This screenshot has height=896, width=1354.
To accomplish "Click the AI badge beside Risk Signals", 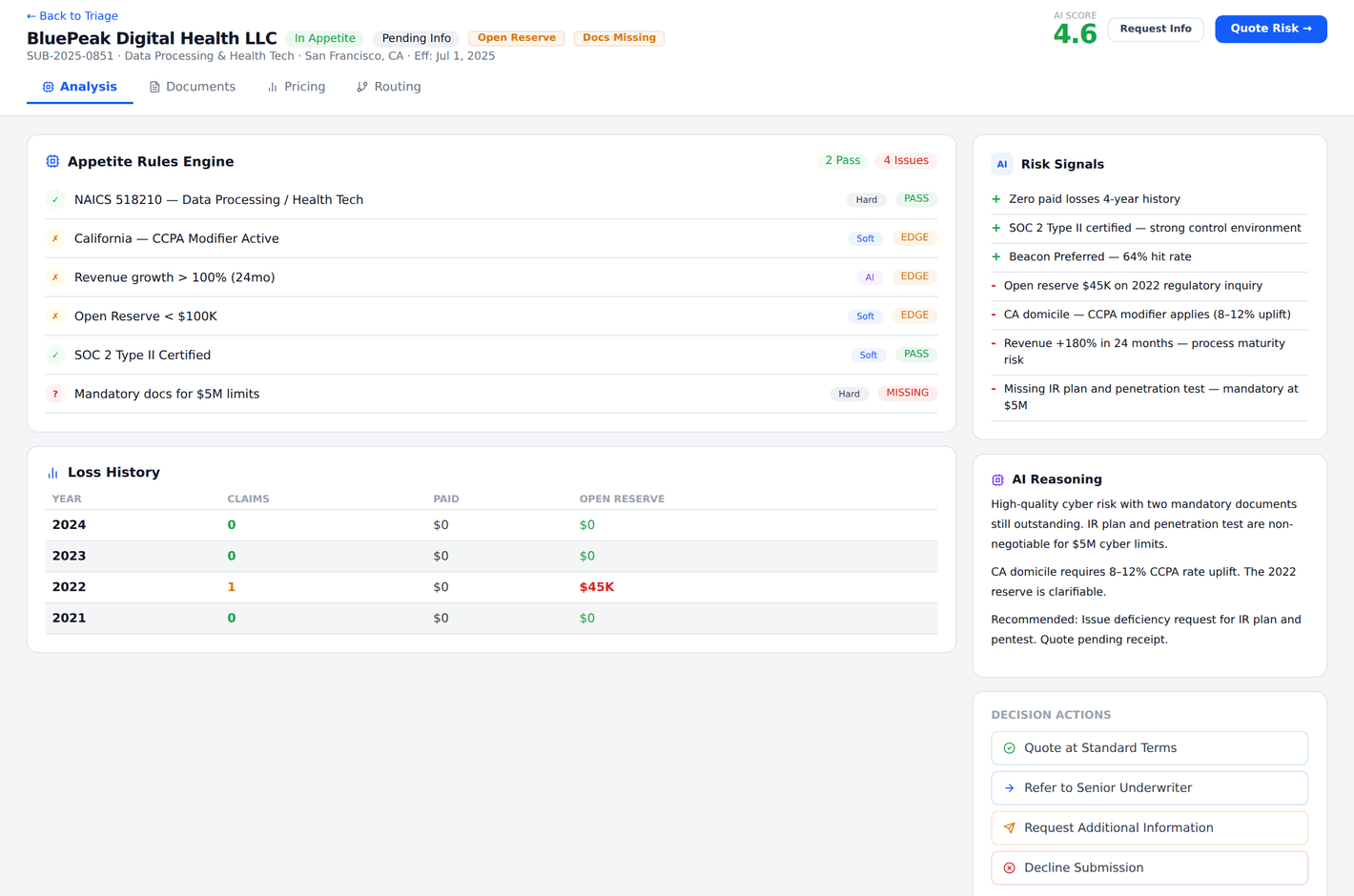I will (1002, 164).
